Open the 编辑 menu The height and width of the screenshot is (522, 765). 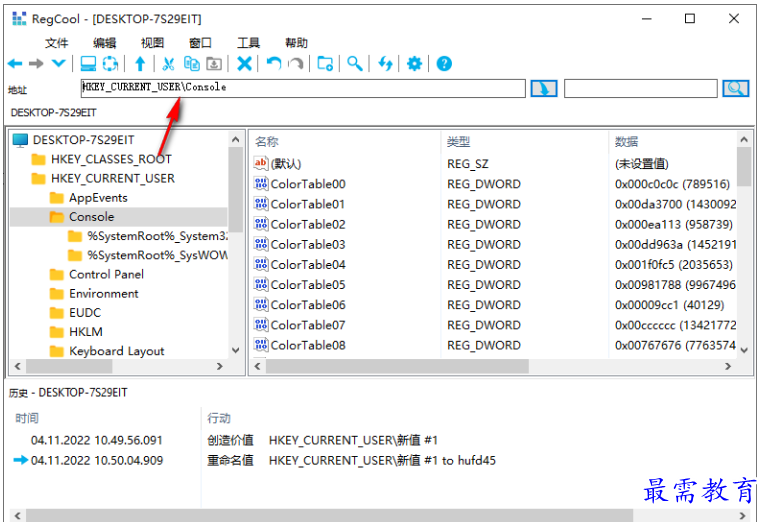pyautogui.click(x=104, y=43)
